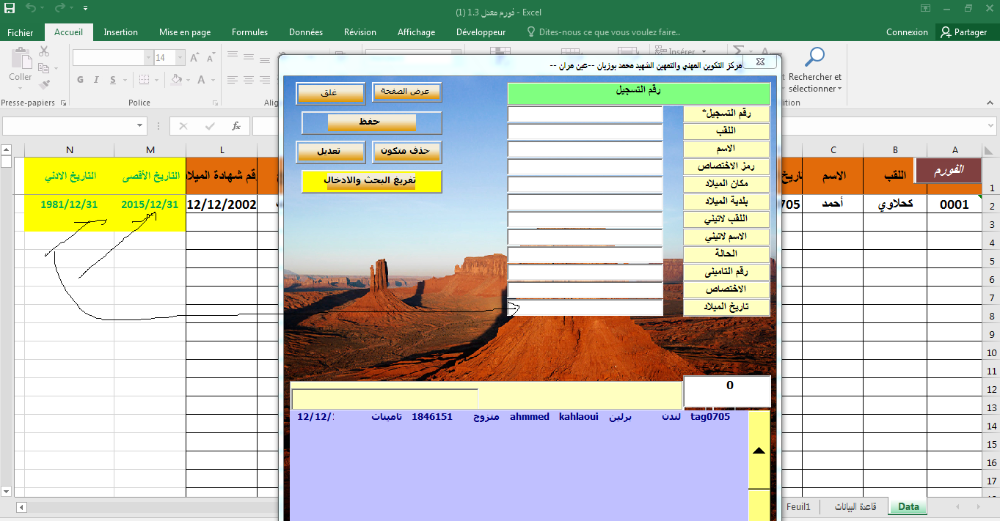Select the Data sheet tab
1000x521 pixels.
pyautogui.click(x=908, y=507)
